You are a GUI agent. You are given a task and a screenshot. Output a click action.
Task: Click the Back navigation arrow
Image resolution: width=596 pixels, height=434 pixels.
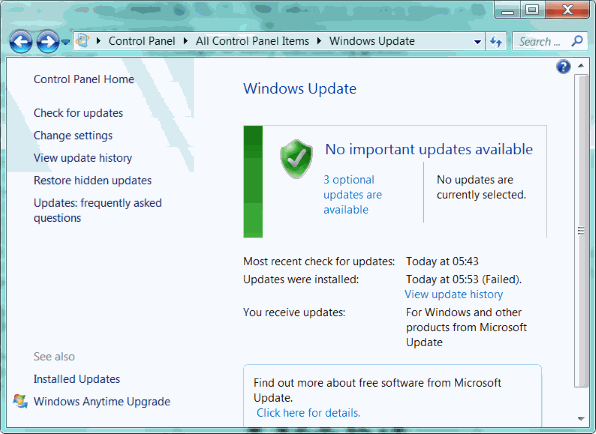[21, 41]
